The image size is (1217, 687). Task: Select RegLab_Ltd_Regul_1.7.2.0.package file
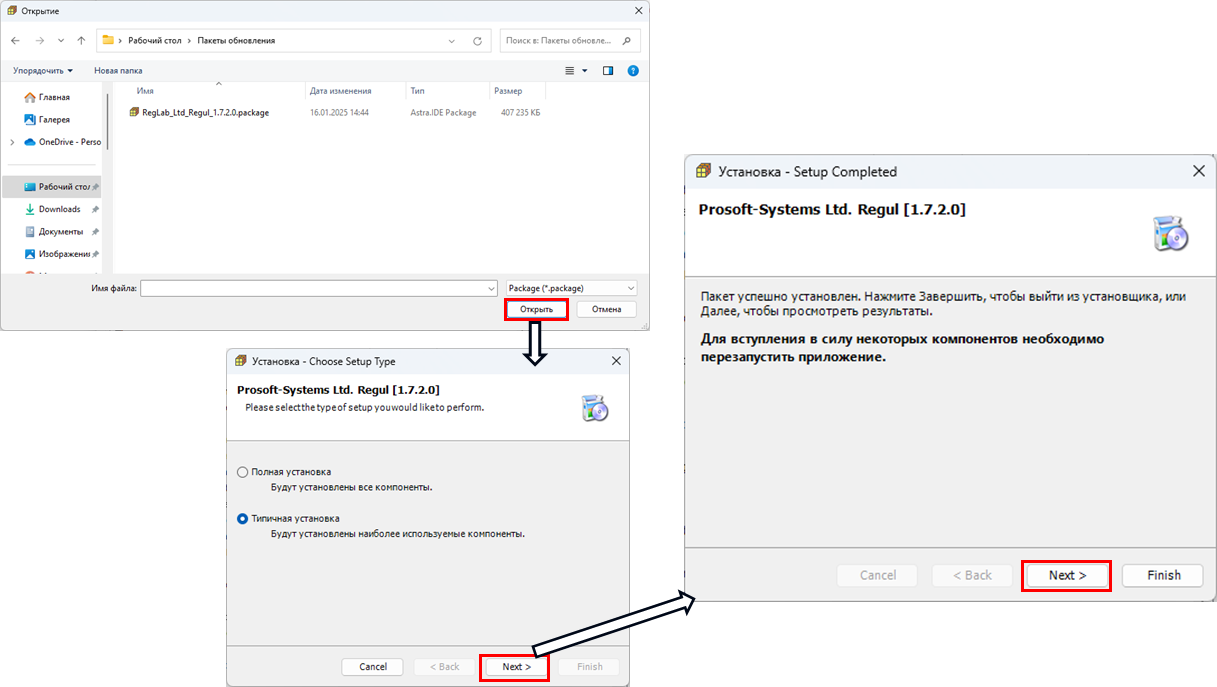pos(205,113)
